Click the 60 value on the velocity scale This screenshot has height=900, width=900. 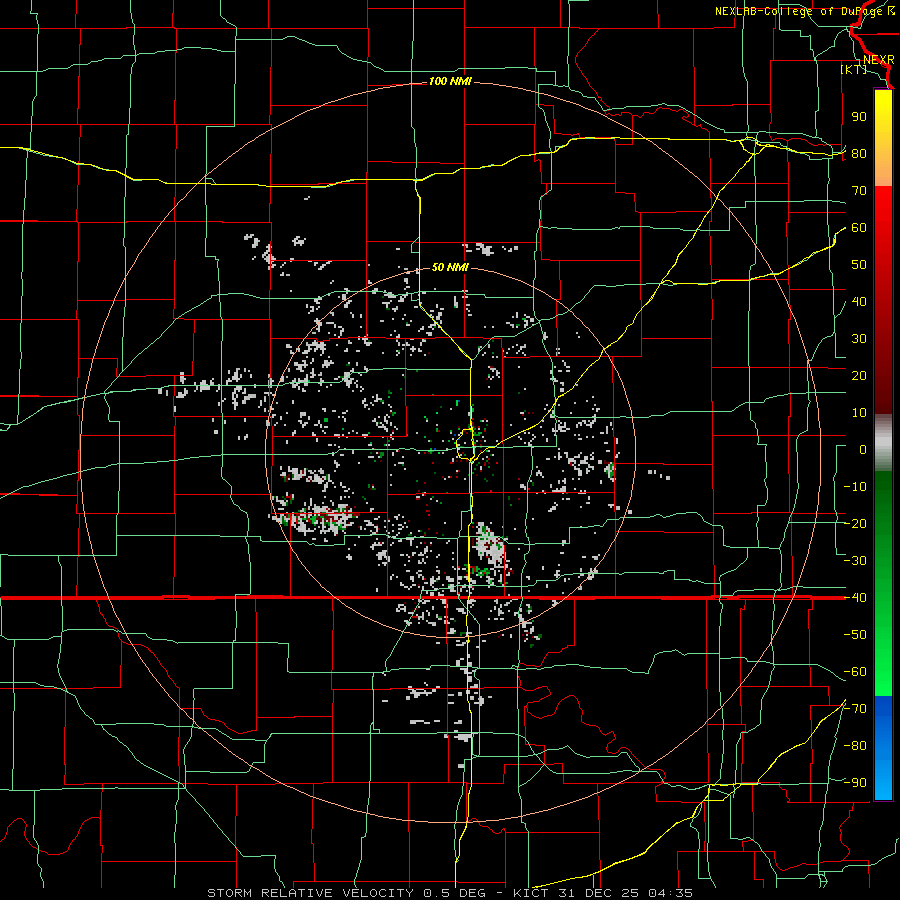pos(859,227)
